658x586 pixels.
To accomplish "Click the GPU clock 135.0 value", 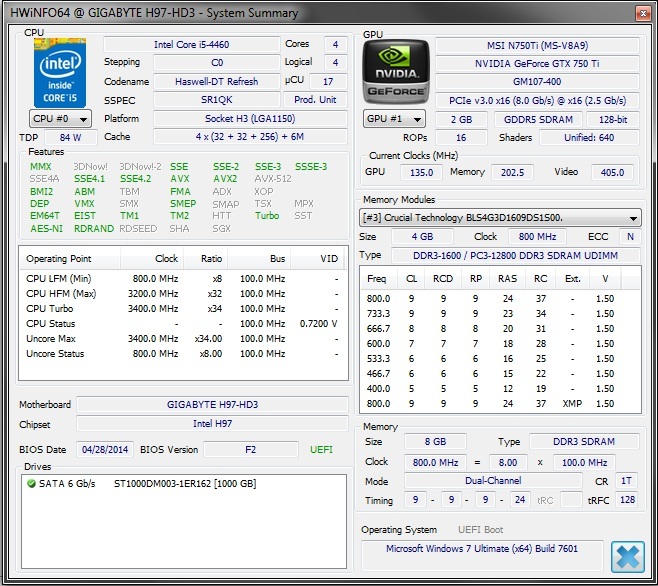I will 421,173.
